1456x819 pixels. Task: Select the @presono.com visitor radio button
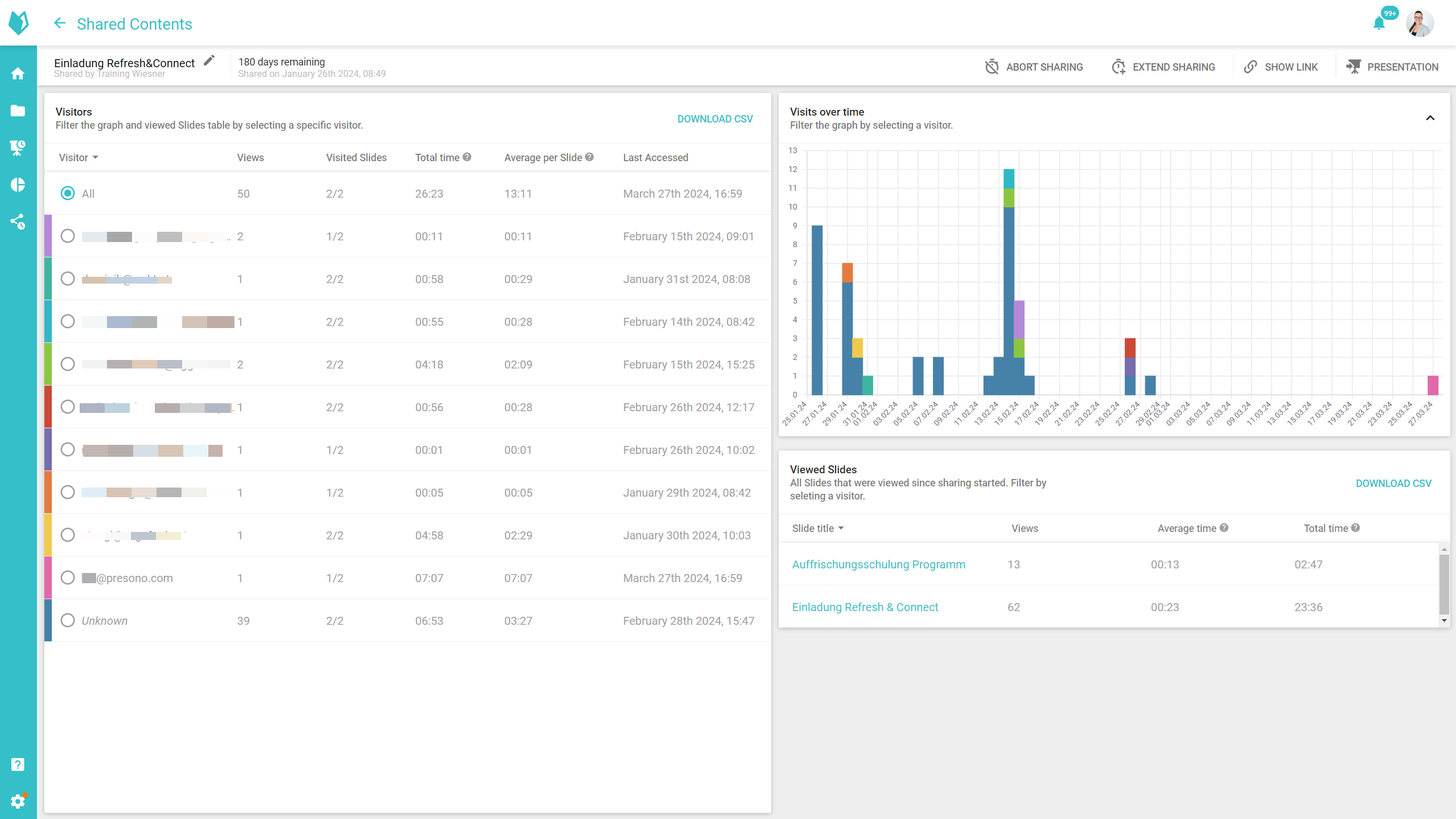(x=68, y=578)
